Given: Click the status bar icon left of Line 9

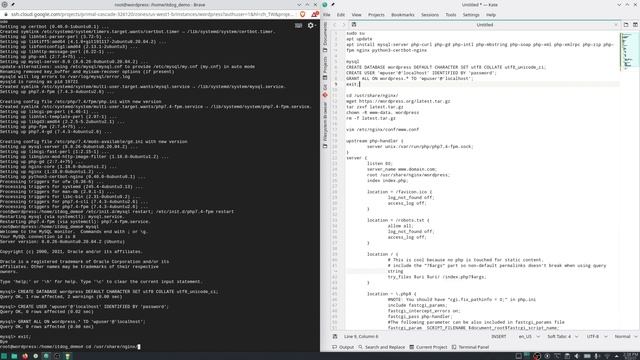Looking at the screenshot, I should pos(335,336).
